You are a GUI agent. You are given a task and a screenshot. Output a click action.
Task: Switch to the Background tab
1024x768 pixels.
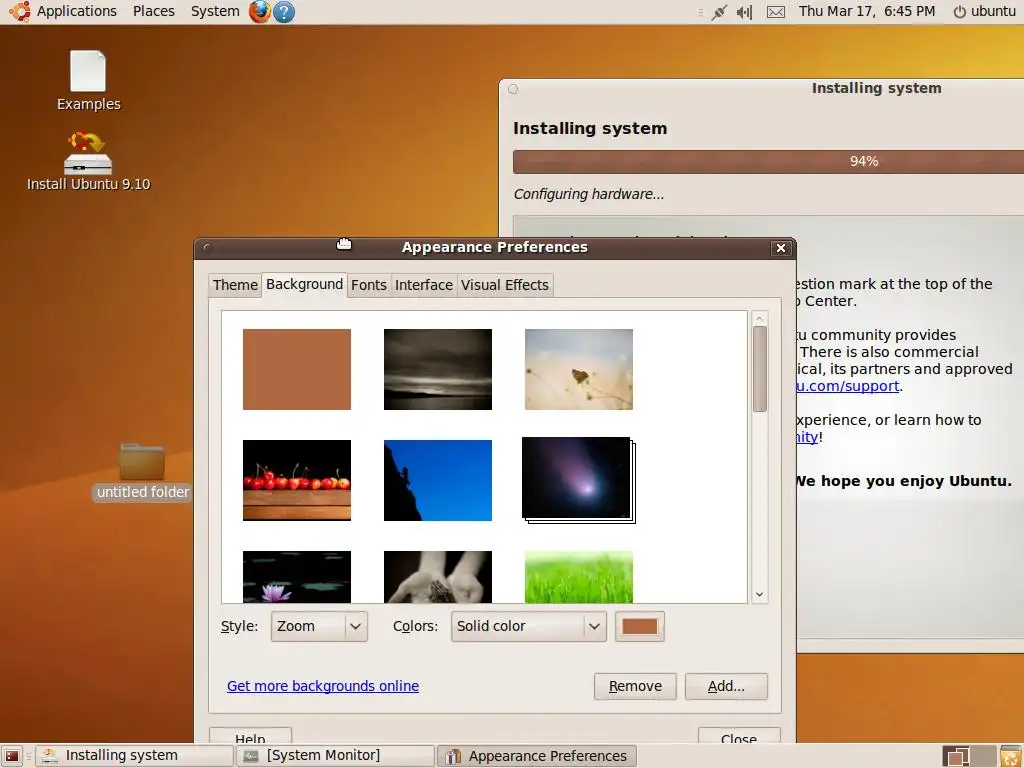pyautogui.click(x=304, y=284)
